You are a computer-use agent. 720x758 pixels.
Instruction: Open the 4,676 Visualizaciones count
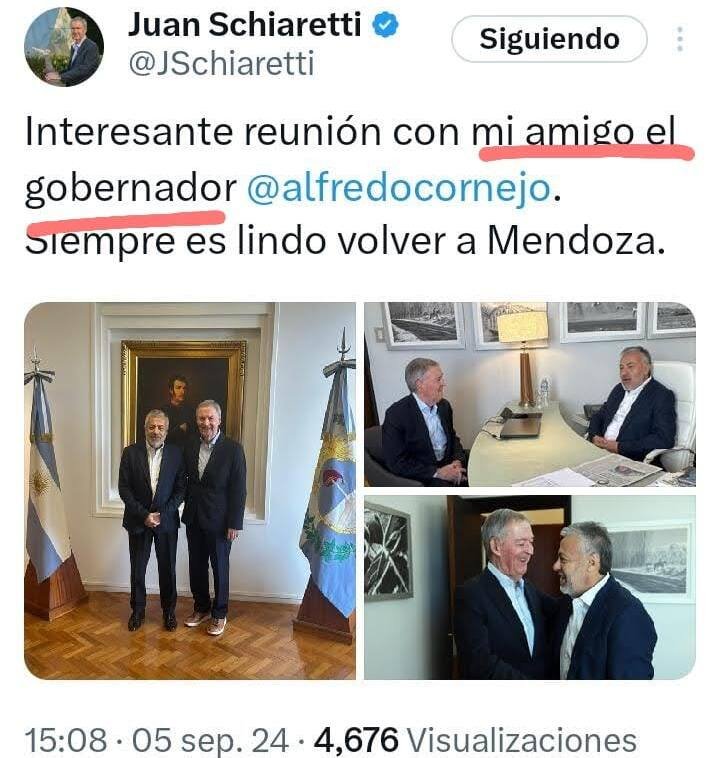[x=475, y=740]
